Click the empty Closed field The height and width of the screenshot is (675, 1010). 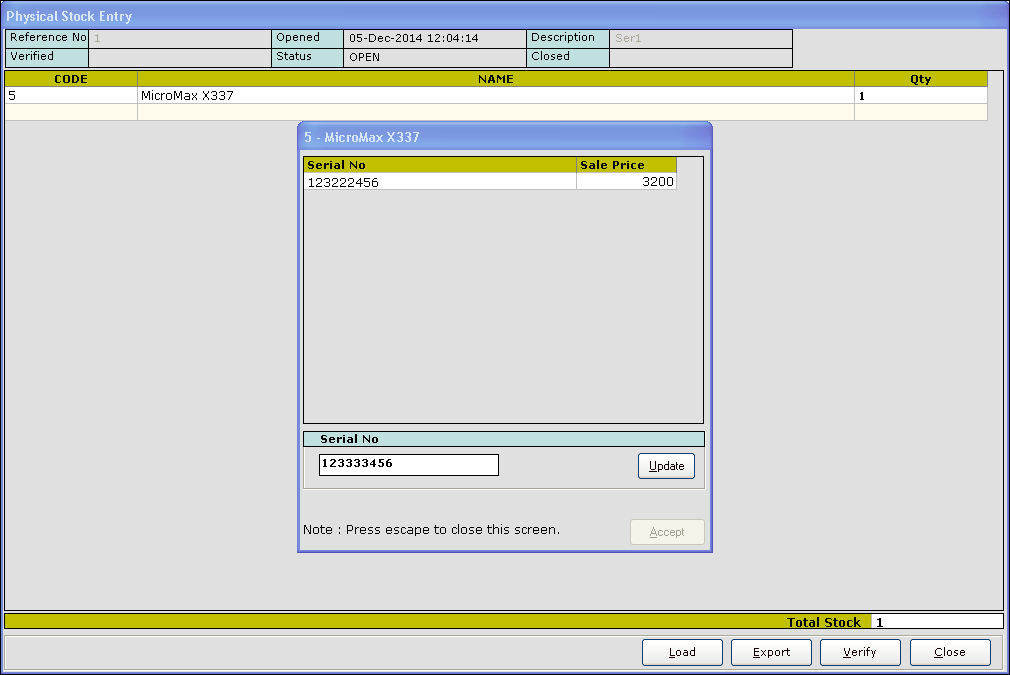701,57
